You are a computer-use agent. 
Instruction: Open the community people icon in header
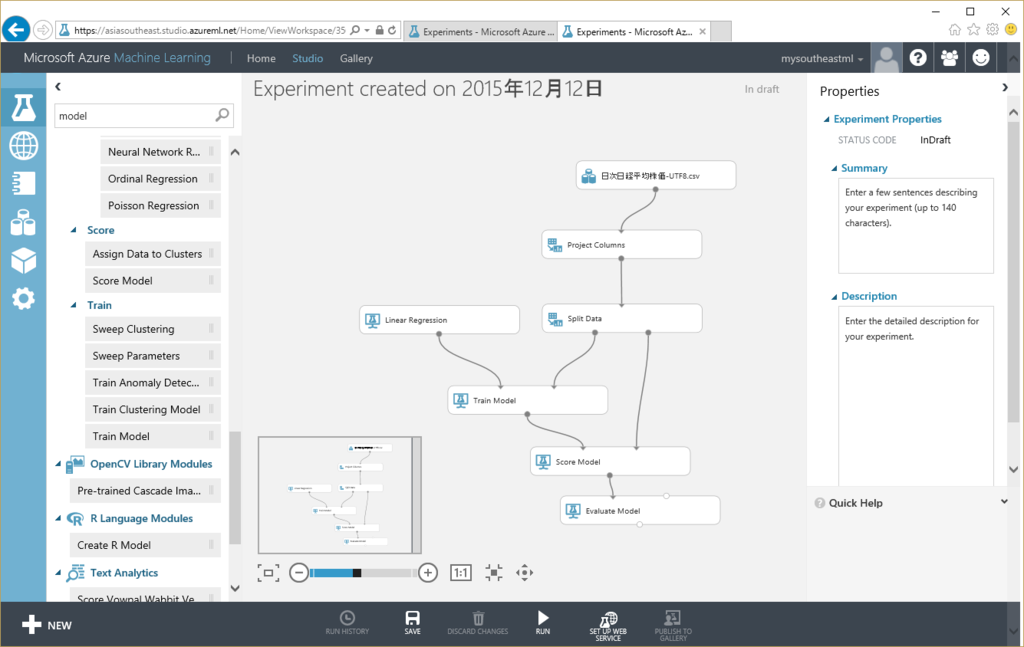coord(949,58)
